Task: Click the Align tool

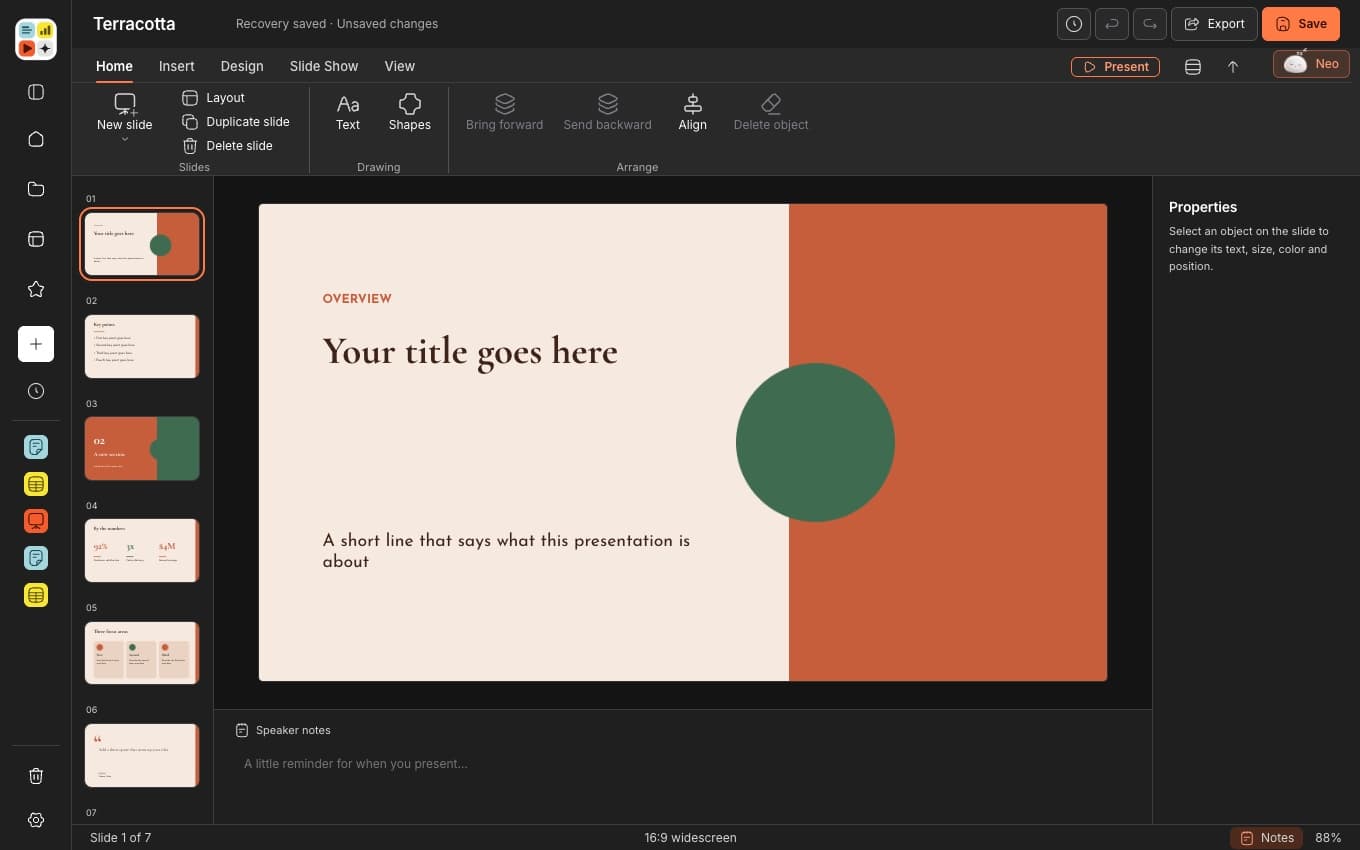Action: coord(692,112)
